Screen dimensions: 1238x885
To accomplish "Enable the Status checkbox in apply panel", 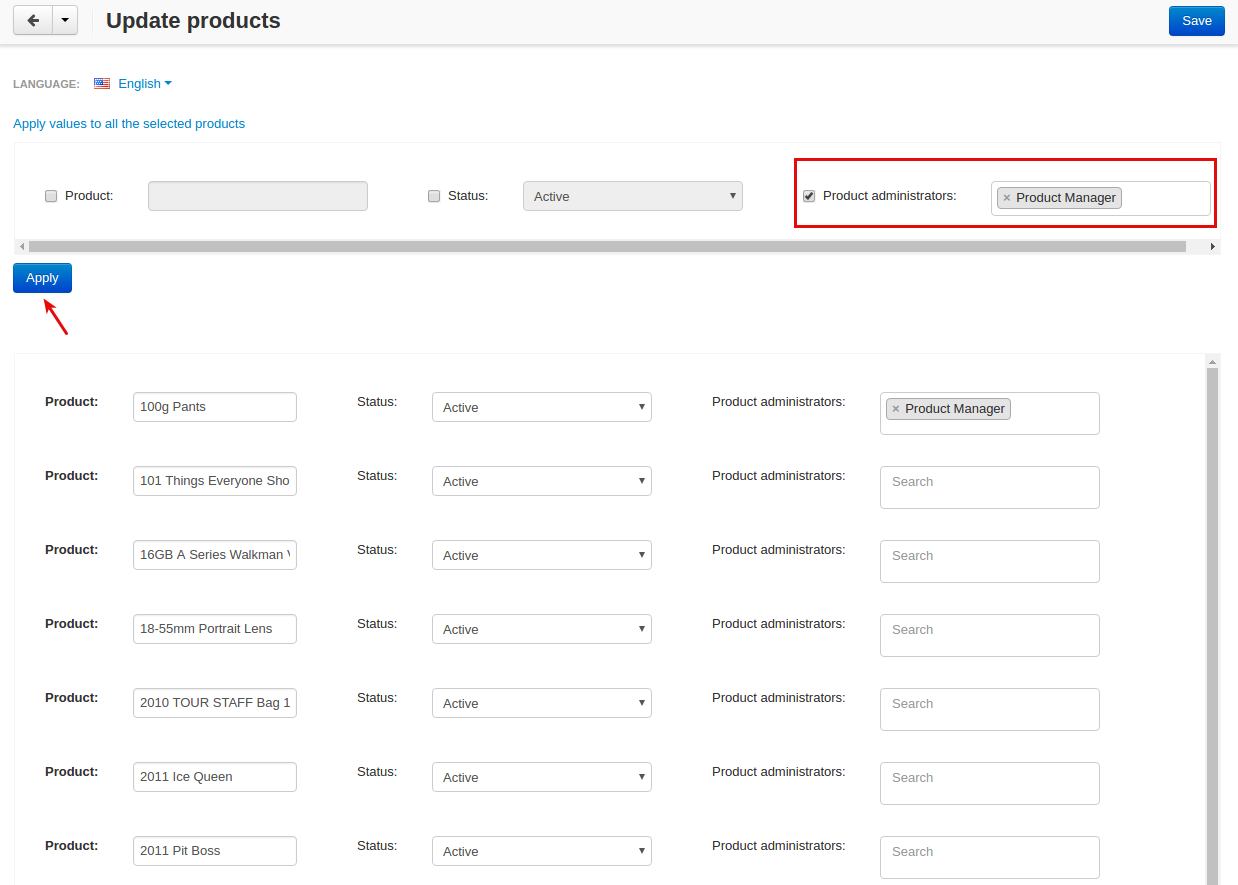I will [x=434, y=196].
